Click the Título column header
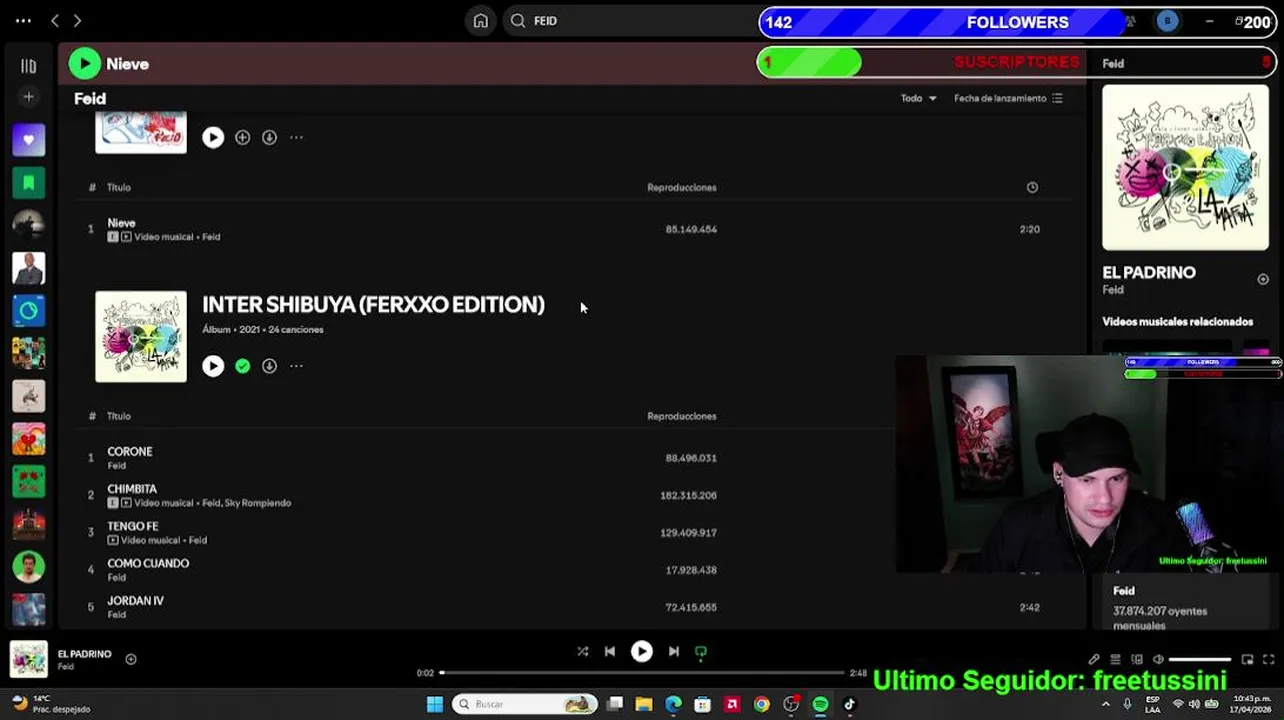 point(119,187)
